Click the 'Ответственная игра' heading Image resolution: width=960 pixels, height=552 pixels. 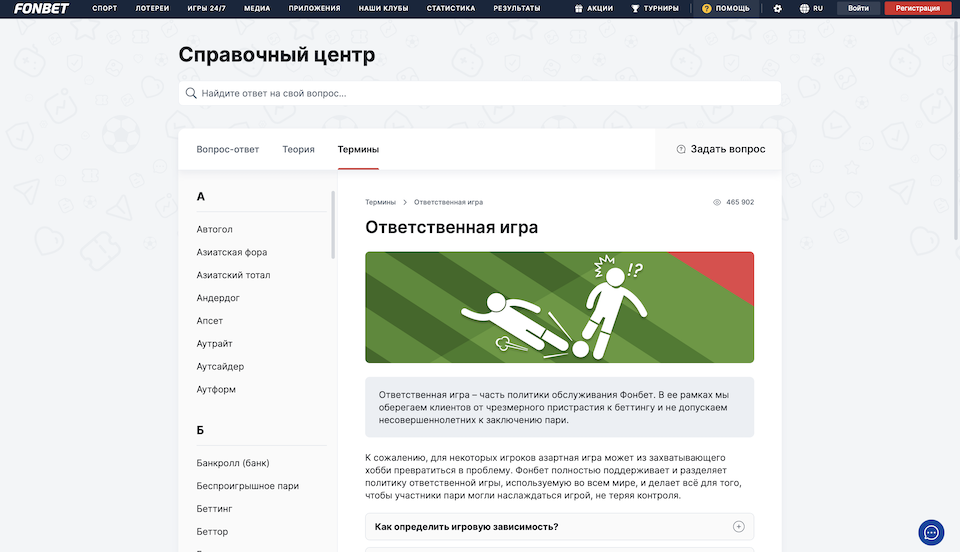pos(452,227)
